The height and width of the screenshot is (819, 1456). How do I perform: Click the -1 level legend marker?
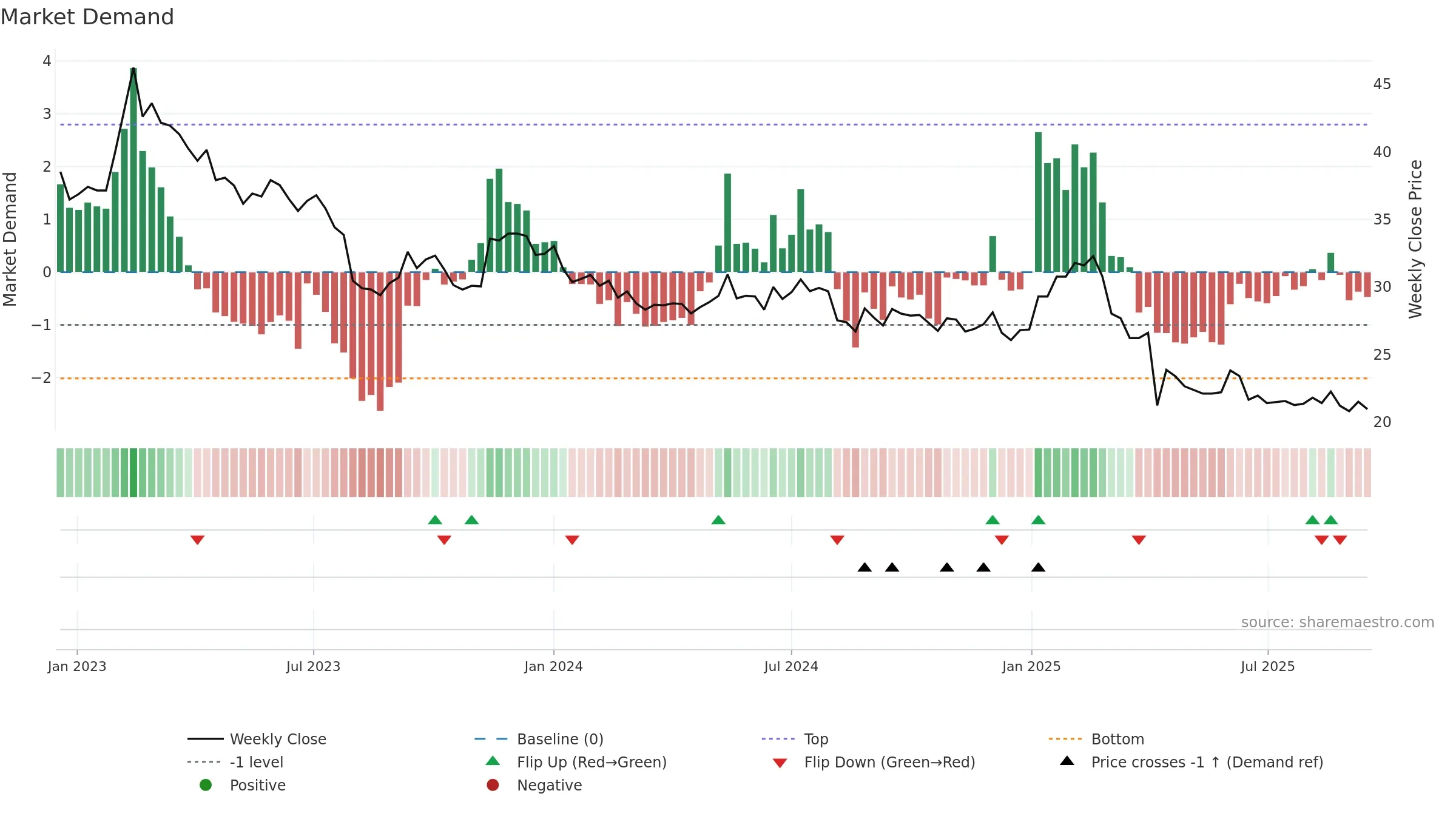coord(205,762)
